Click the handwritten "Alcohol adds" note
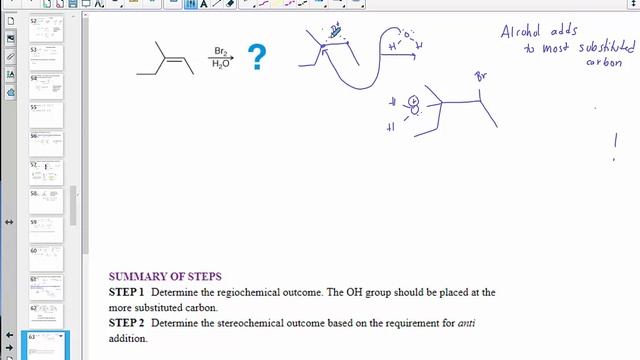The image size is (640, 360). click(539, 31)
